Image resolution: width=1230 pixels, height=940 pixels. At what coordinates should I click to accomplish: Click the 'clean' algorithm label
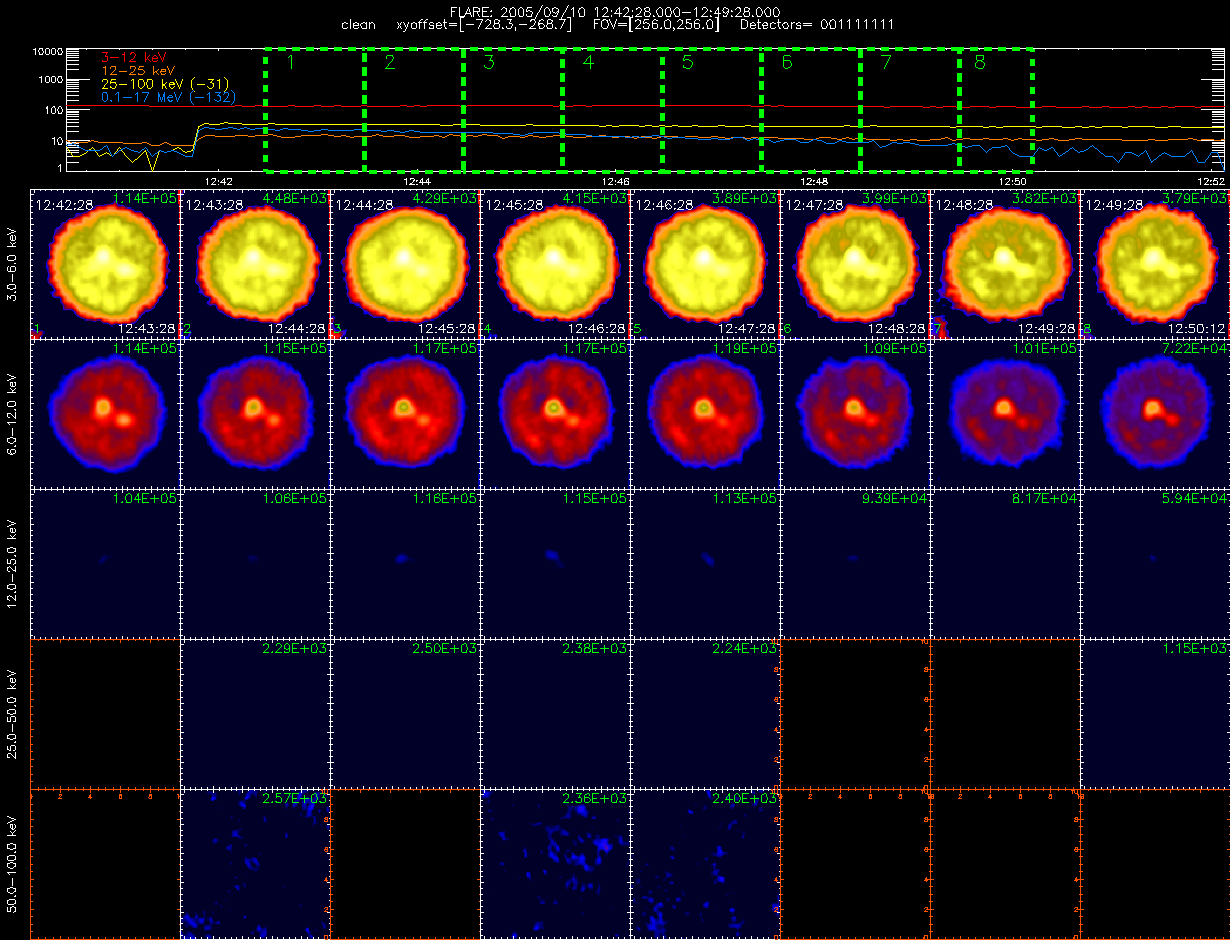pos(358,24)
